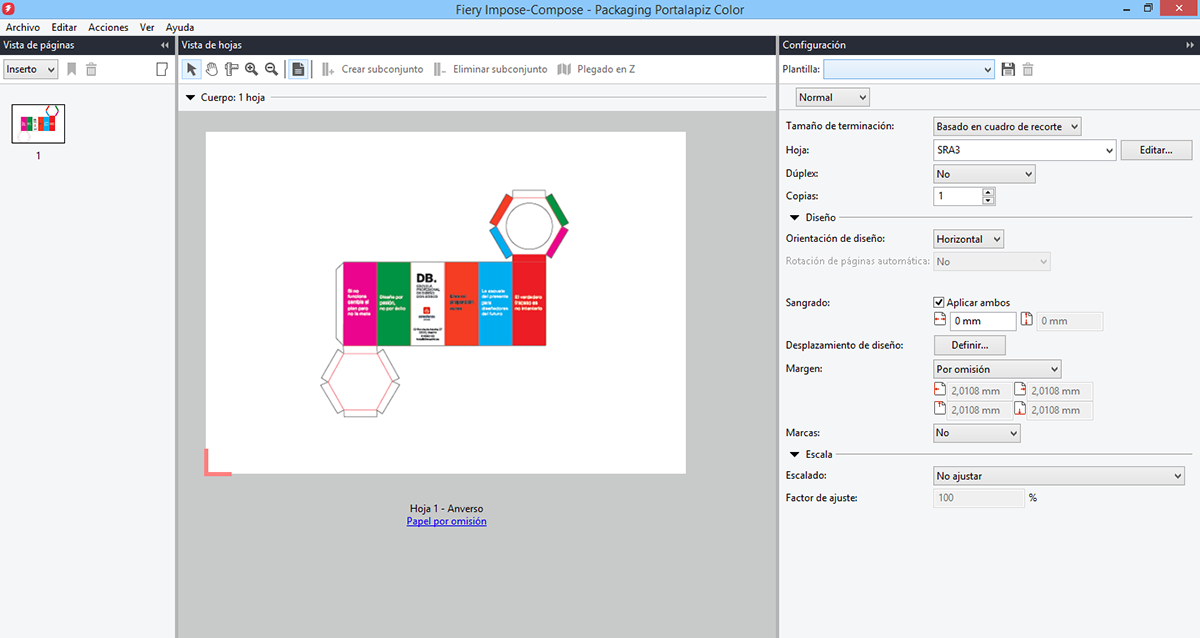Increase Copias with up stepper

(988, 192)
